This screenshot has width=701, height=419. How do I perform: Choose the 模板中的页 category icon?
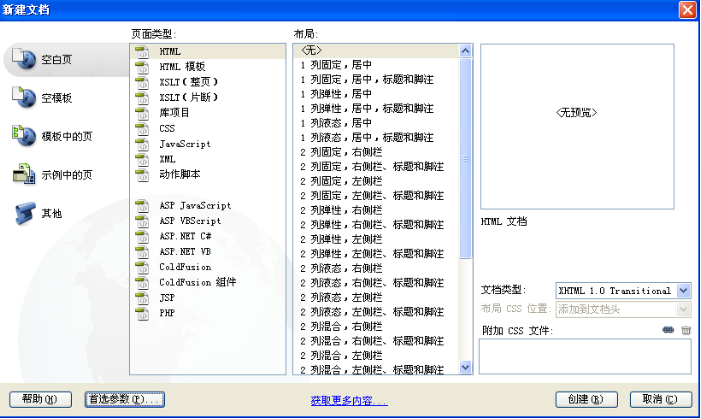point(23,136)
